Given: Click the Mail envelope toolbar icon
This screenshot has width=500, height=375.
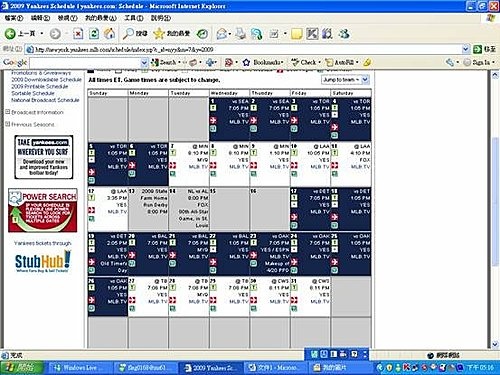Looking at the screenshot, I should click(x=221, y=34).
